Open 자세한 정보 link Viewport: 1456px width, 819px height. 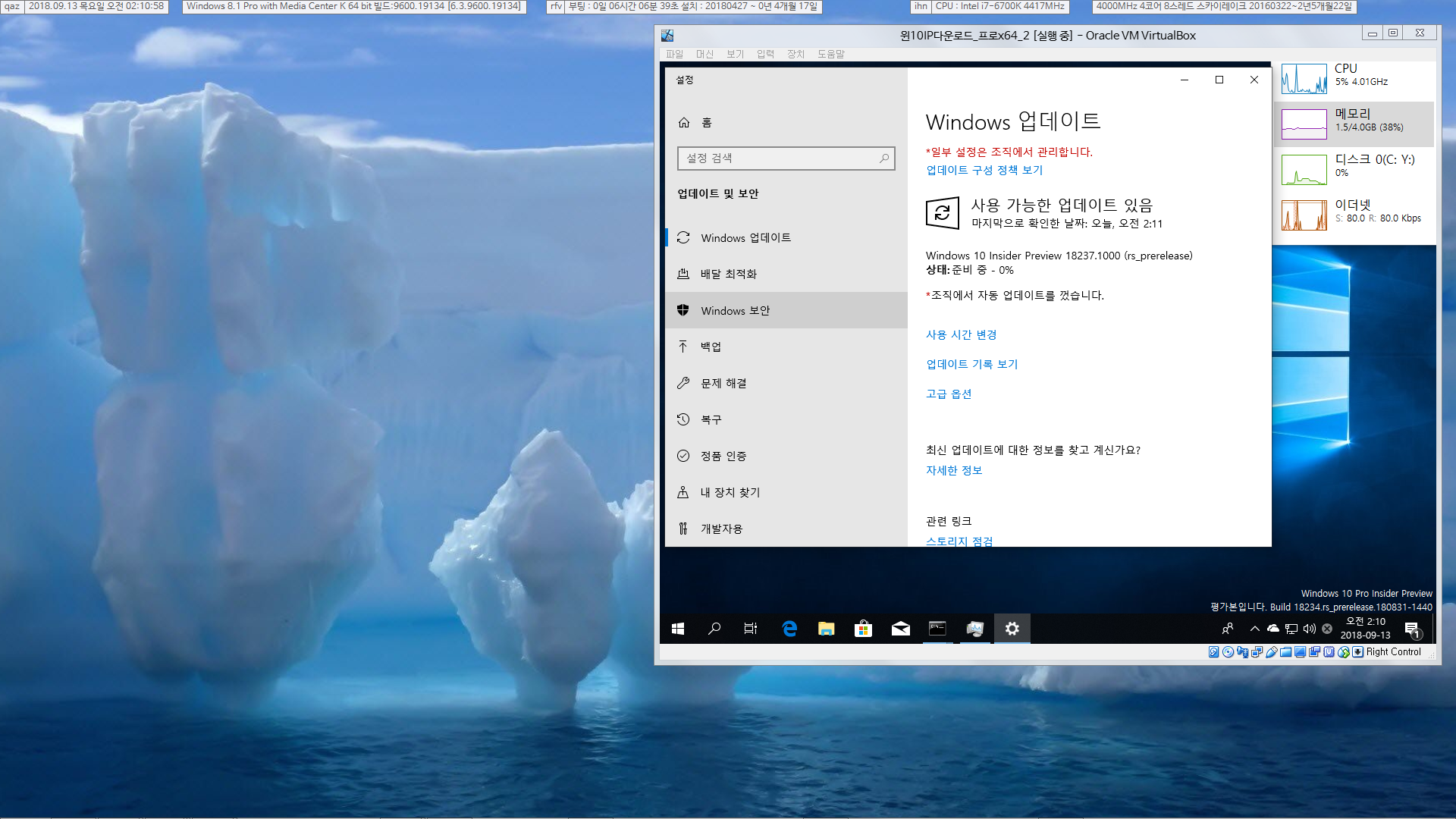coord(954,470)
